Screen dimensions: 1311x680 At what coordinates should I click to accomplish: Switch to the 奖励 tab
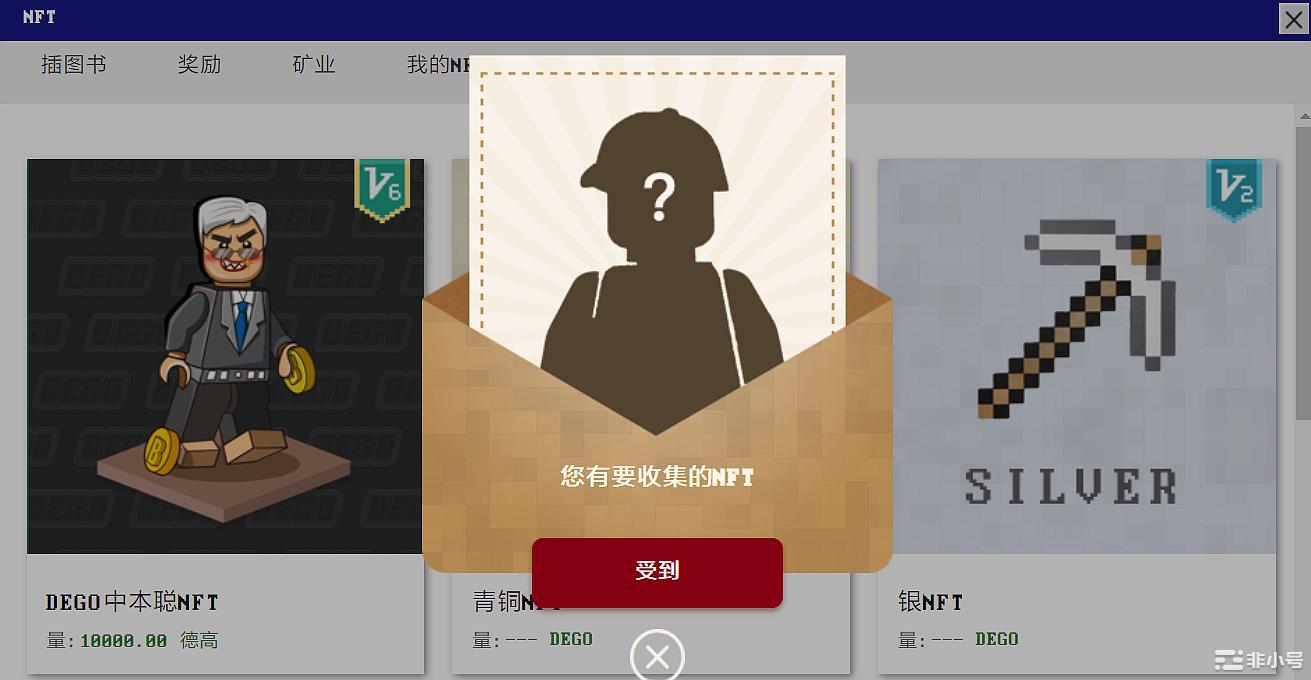coord(199,65)
